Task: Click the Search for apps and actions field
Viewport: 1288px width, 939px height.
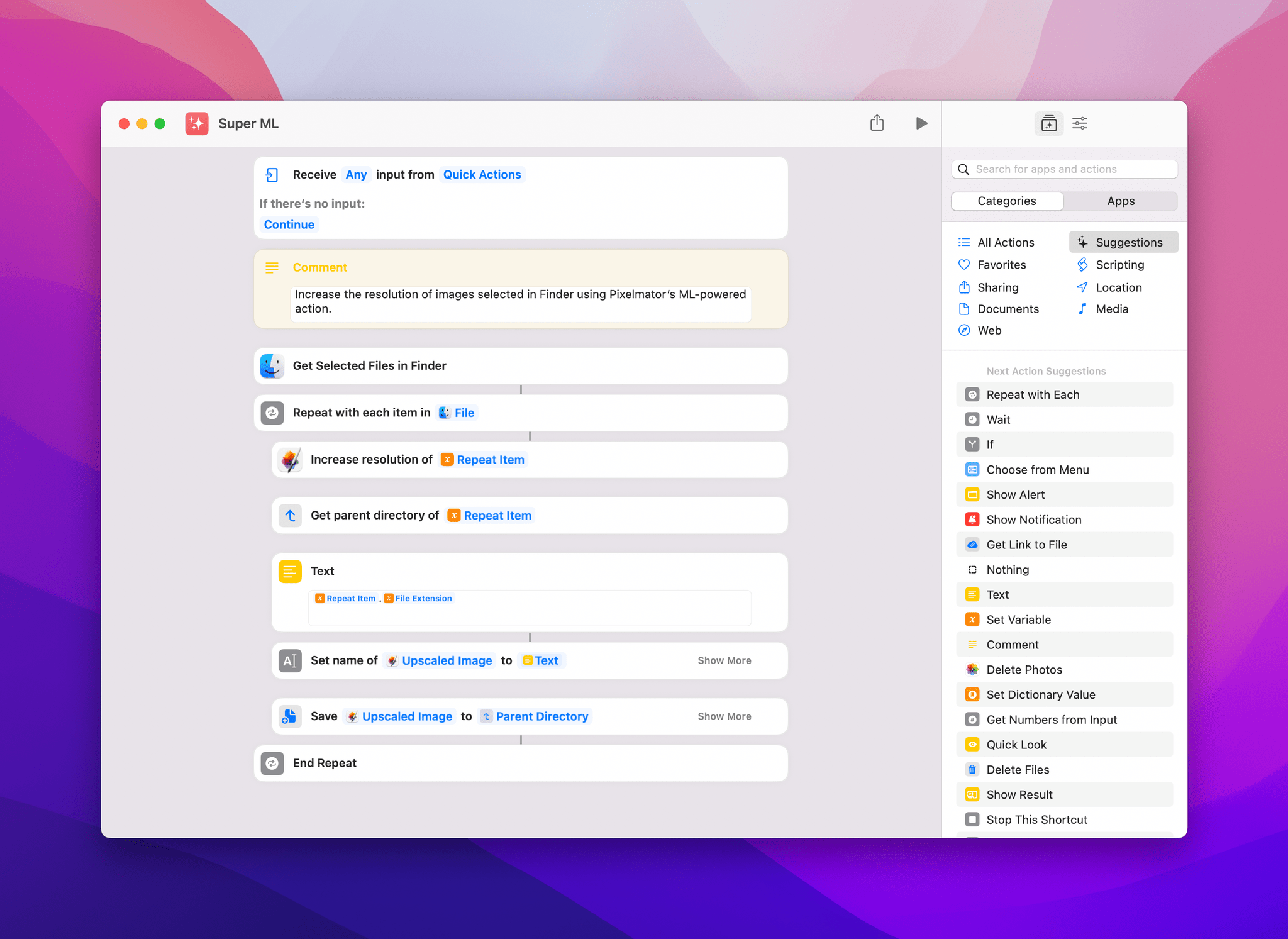Action: coord(1064,168)
